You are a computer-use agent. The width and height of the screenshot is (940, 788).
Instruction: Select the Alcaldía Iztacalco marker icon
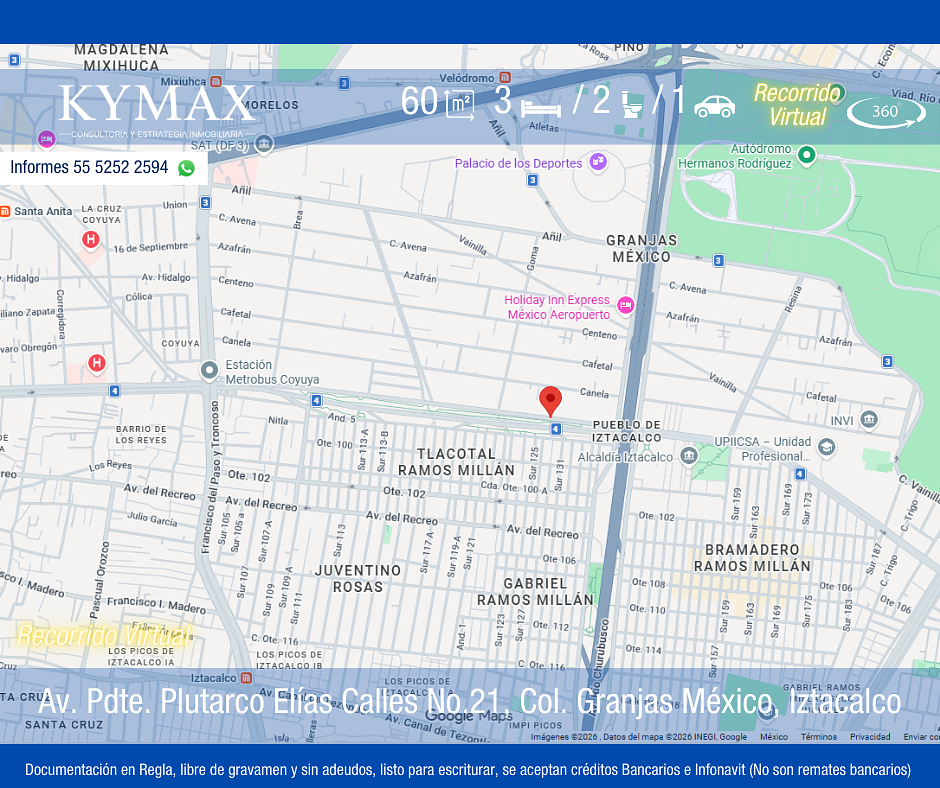tap(689, 456)
